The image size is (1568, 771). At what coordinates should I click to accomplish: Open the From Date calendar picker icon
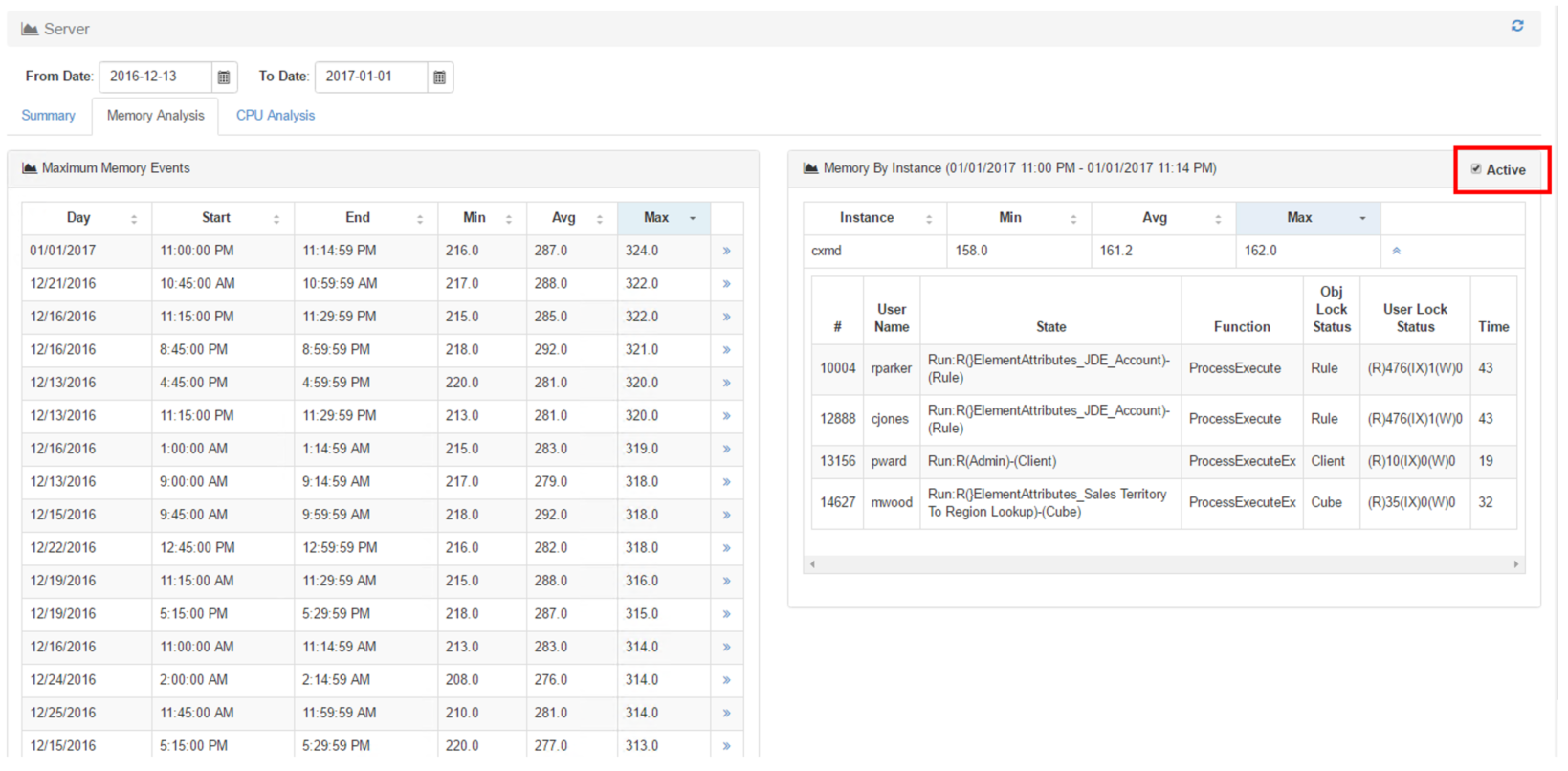click(224, 77)
